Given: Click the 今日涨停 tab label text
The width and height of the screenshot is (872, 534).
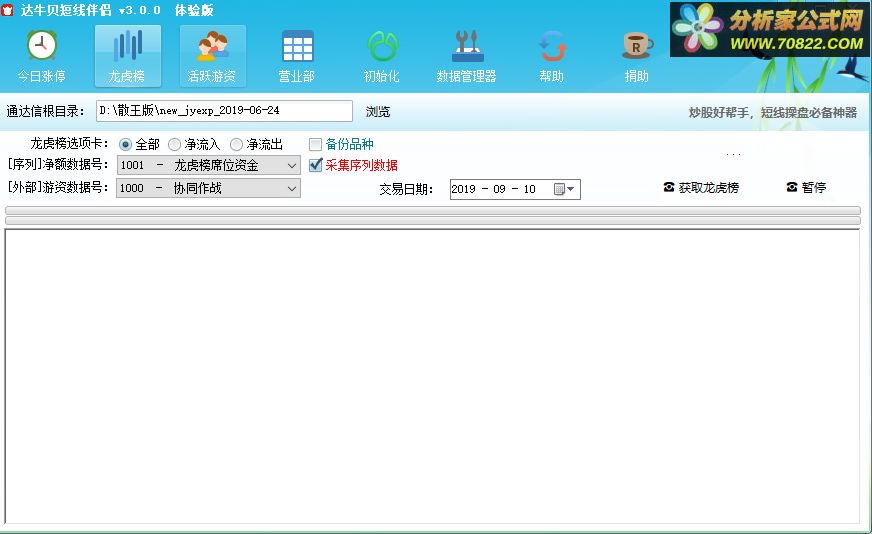Looking at the screenshot, I should [x=42, y=76].
